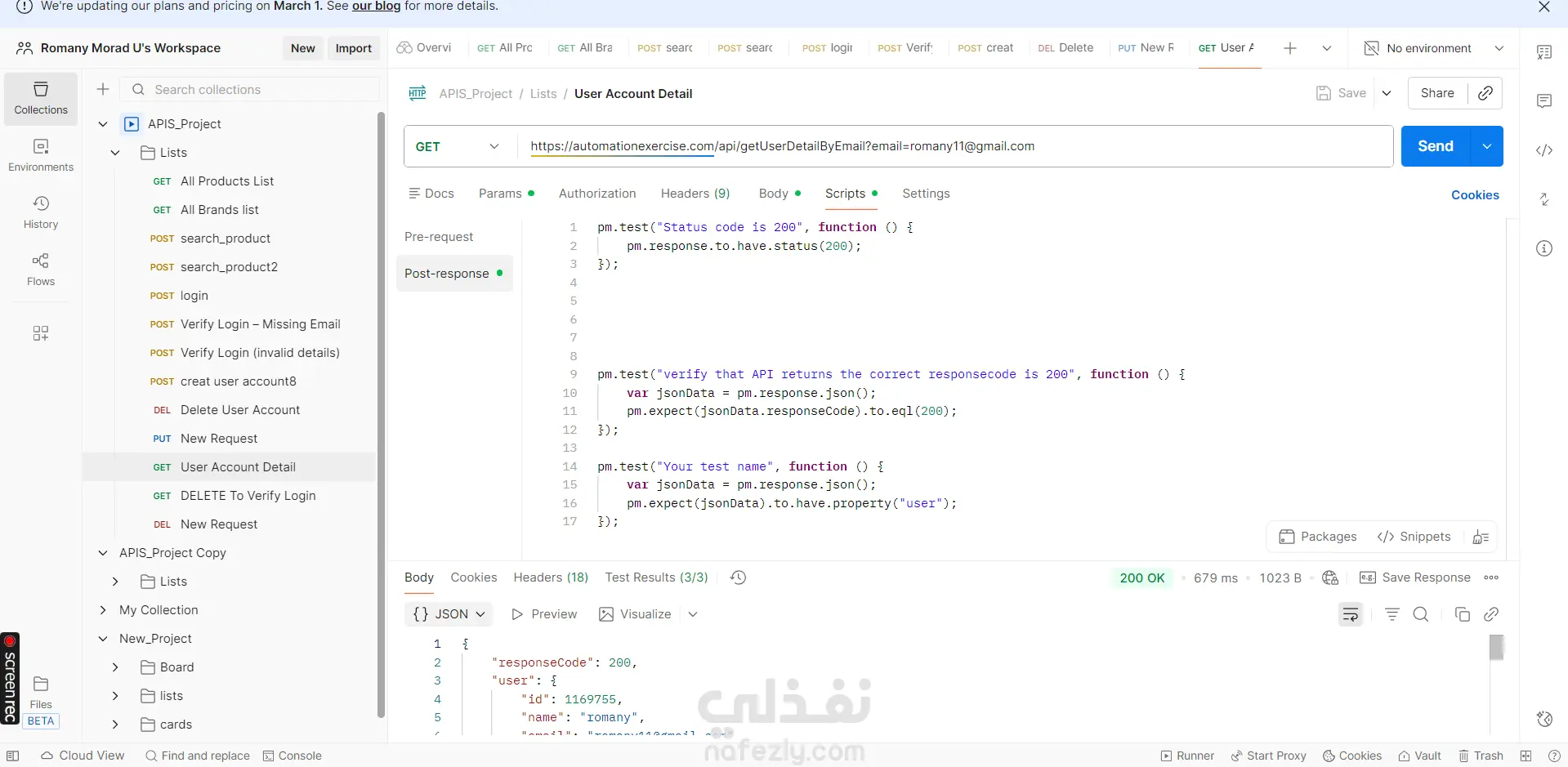Click the search icon in response toolbar

(x=1421, y=614)
